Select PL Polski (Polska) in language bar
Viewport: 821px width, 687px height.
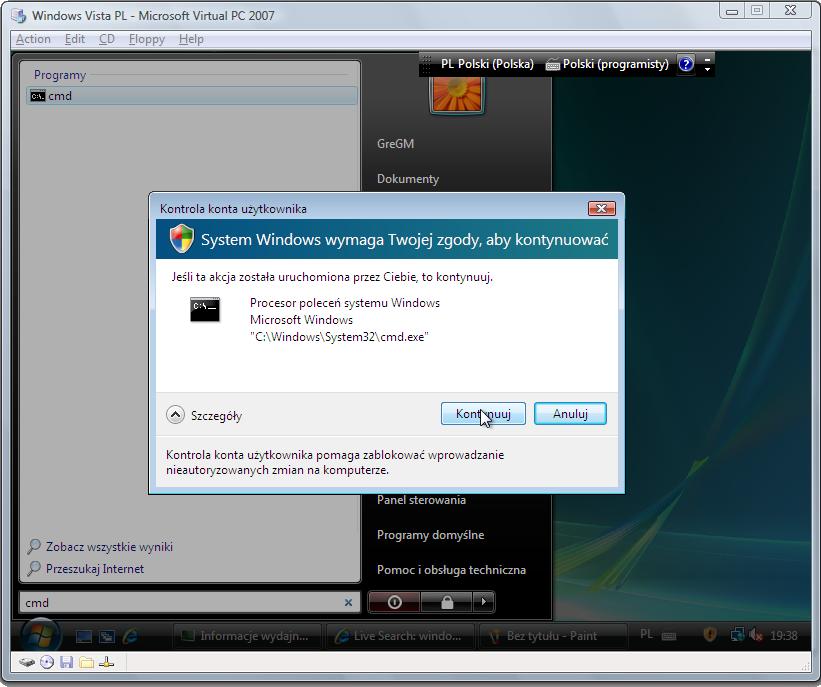tap(487, 64)
